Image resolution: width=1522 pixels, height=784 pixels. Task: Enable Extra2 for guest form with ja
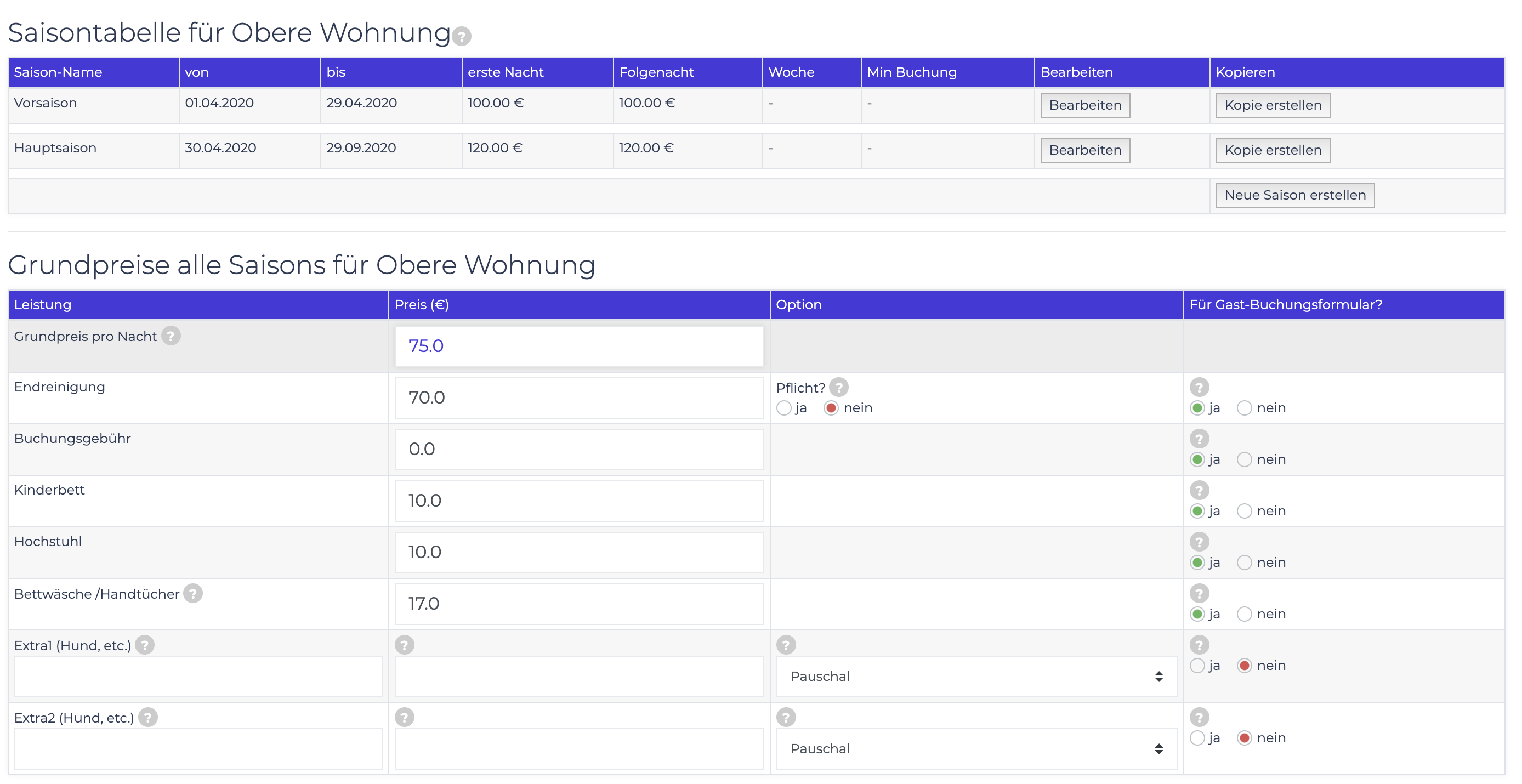coord(1197,738)
